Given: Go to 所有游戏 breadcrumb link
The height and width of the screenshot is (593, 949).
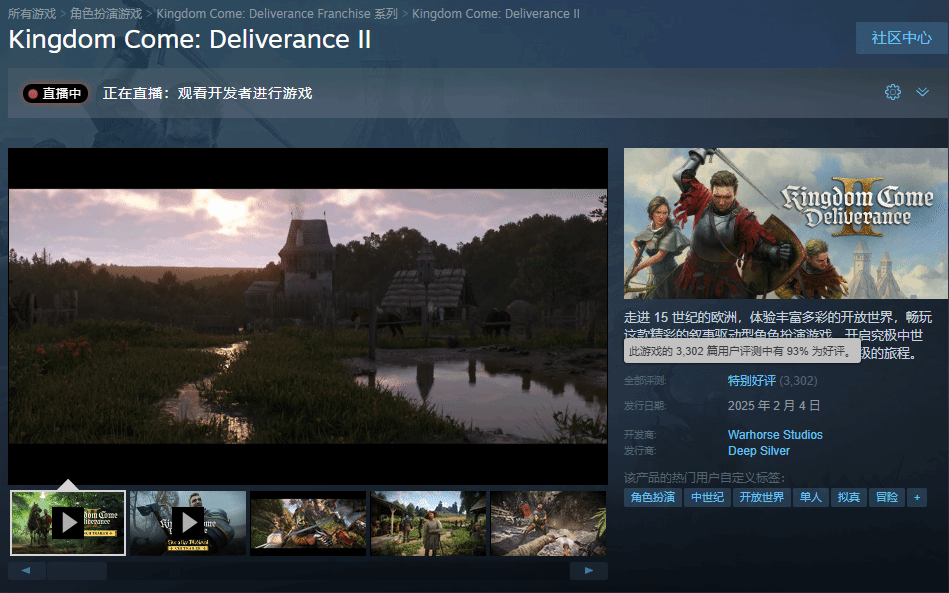Looking at the screenshot, I should pos(32,13).
